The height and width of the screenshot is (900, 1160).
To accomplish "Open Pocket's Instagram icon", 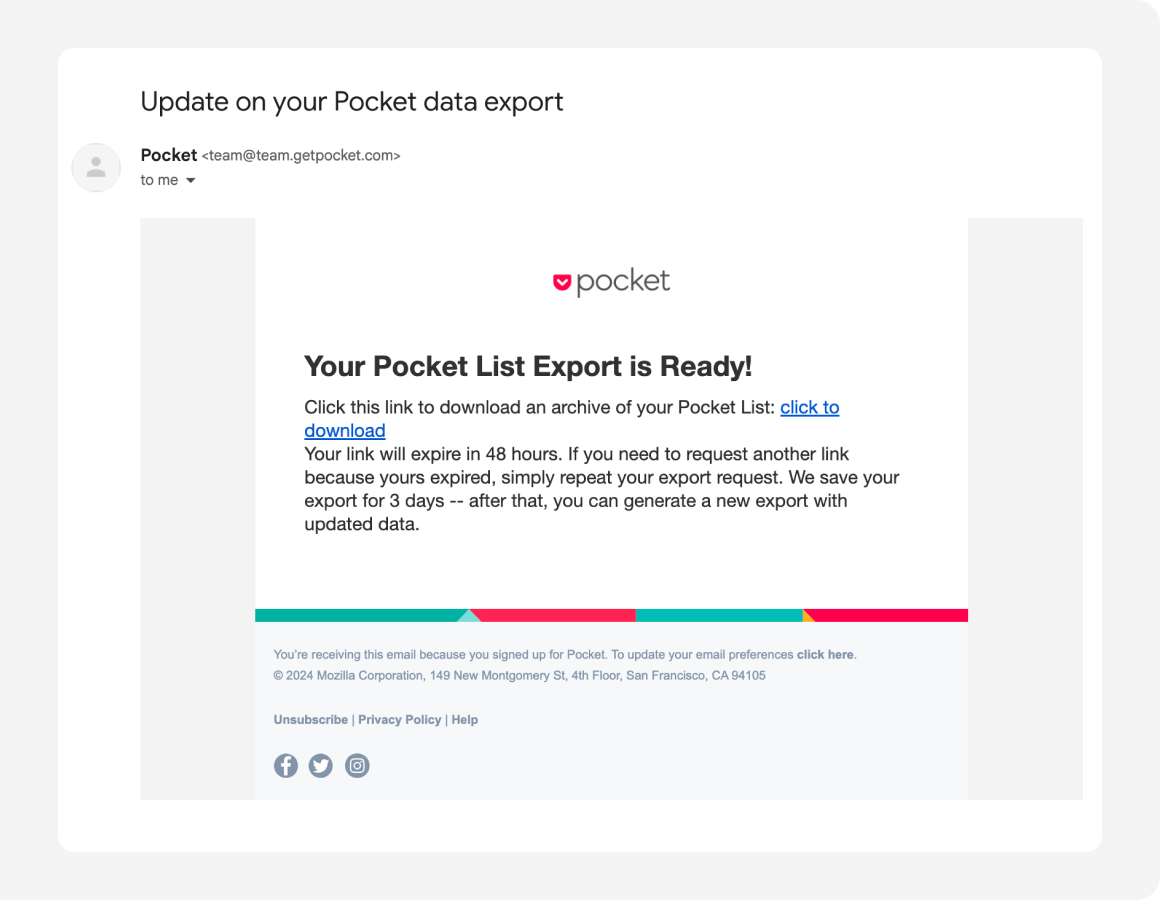I will [x=357, y=765].
